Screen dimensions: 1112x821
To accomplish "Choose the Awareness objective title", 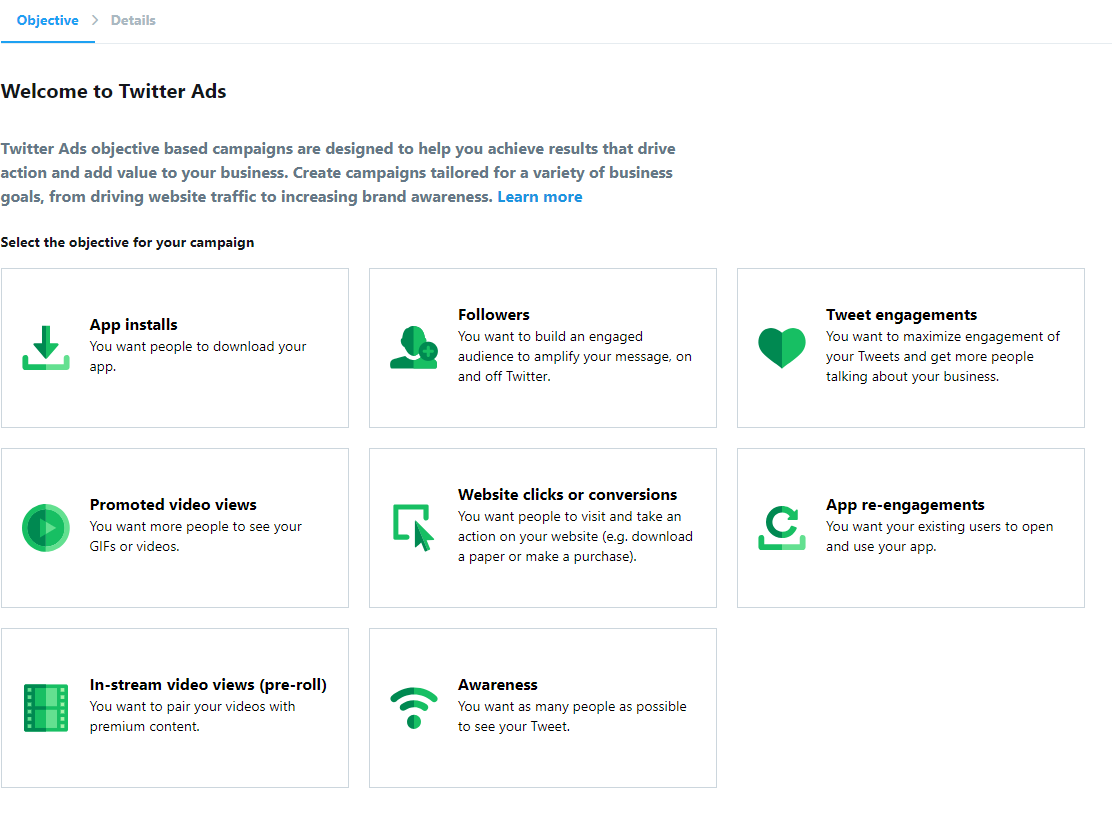I will 498,685.
